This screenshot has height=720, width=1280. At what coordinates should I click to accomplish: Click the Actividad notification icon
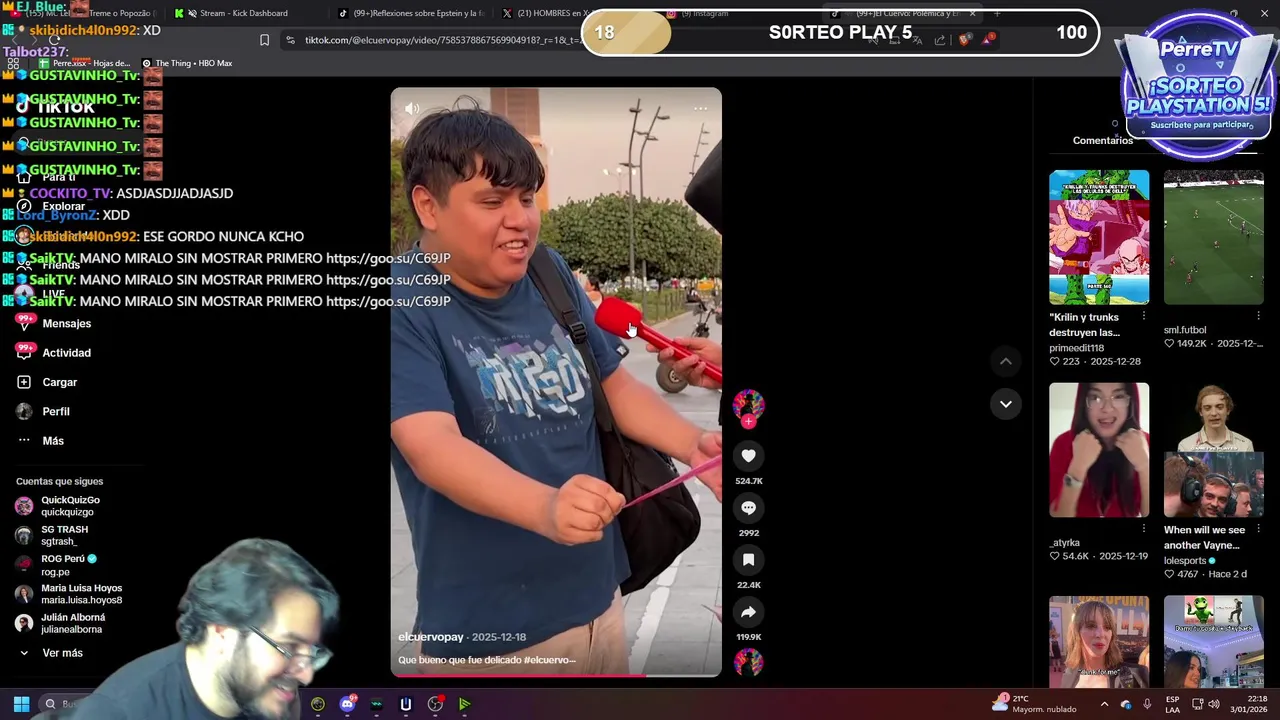tap(24, 352)
